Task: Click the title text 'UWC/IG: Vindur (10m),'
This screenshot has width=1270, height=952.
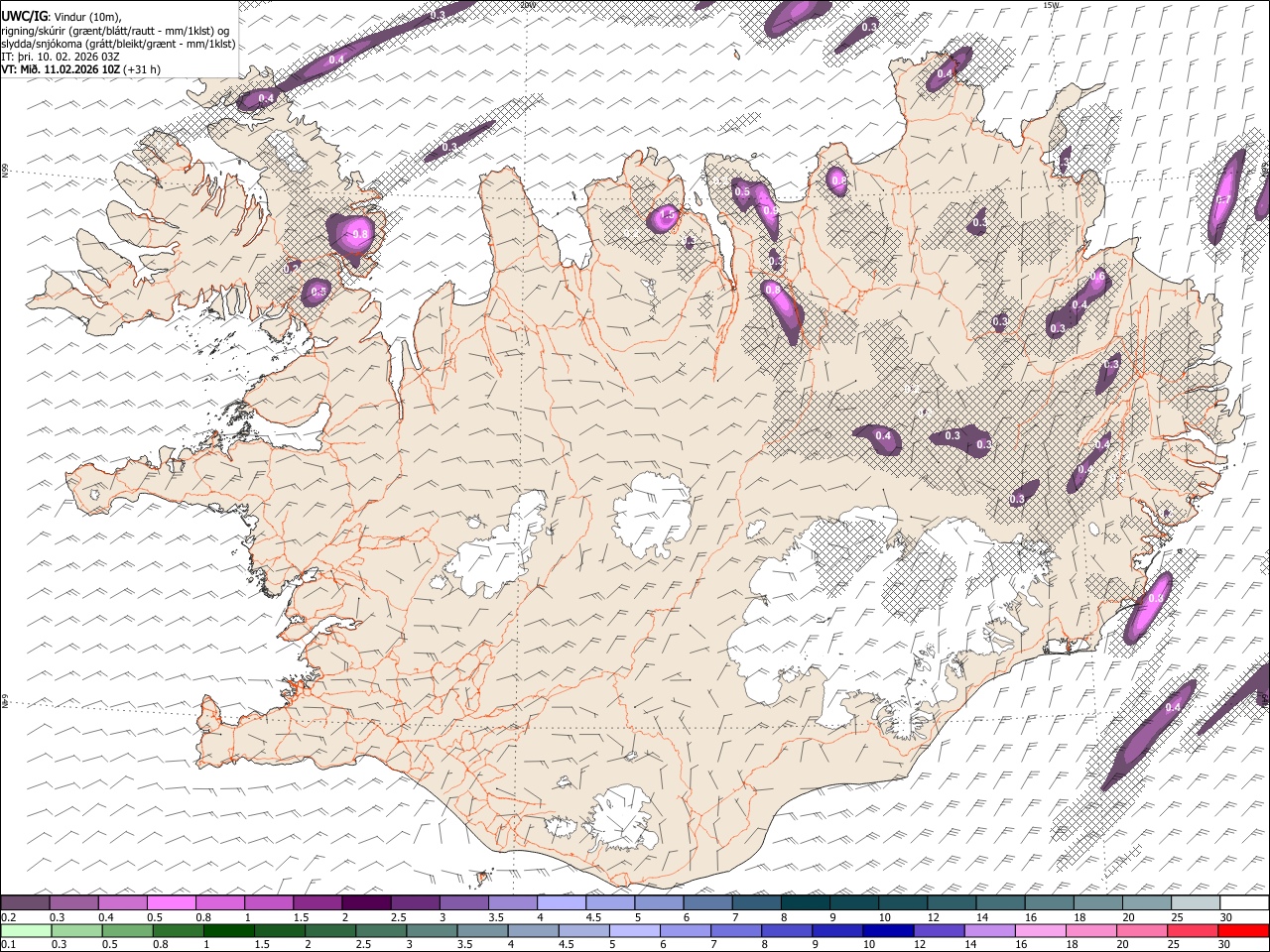Action: tap(61, 17)
